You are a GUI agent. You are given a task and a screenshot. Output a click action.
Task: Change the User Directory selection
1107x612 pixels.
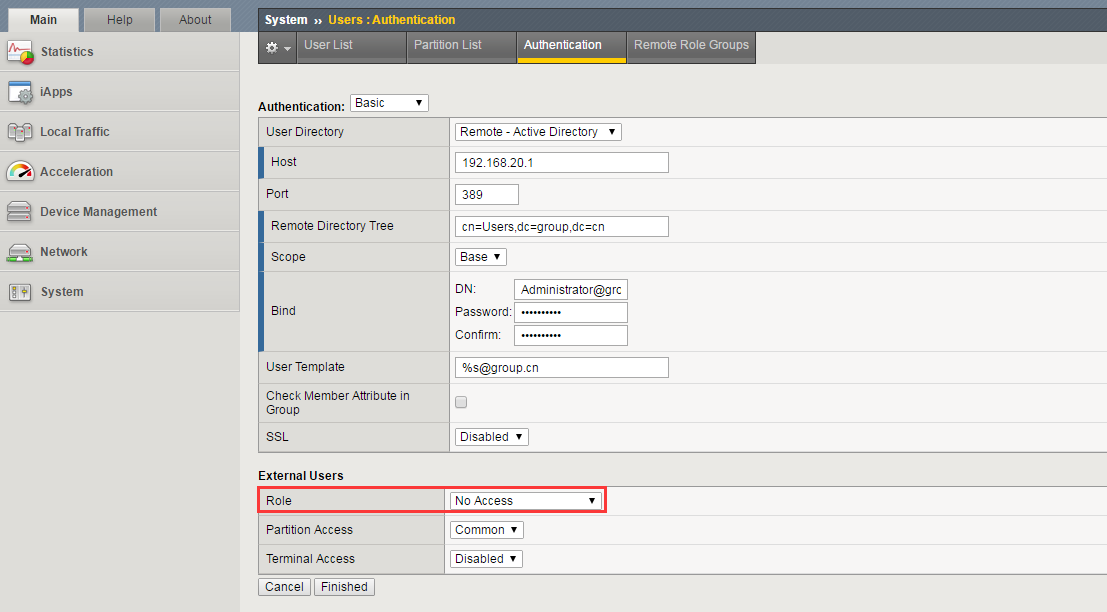[x=537, y=131]
